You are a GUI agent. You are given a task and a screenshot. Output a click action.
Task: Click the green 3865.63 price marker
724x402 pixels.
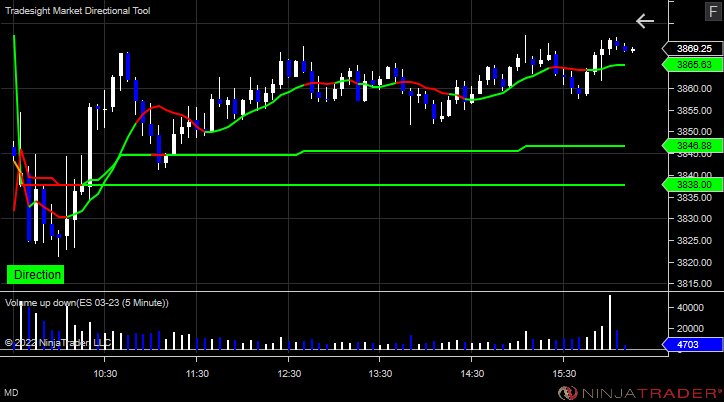[694, 65]
